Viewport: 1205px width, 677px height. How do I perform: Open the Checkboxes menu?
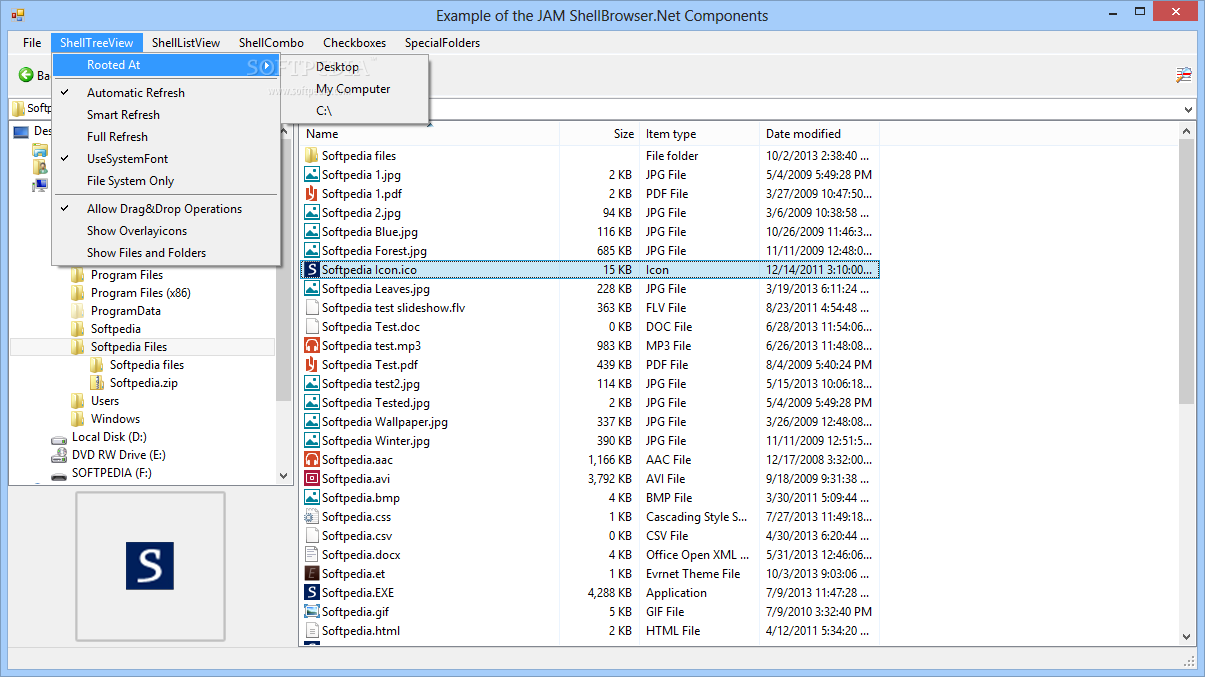click(x=354, y=43)
